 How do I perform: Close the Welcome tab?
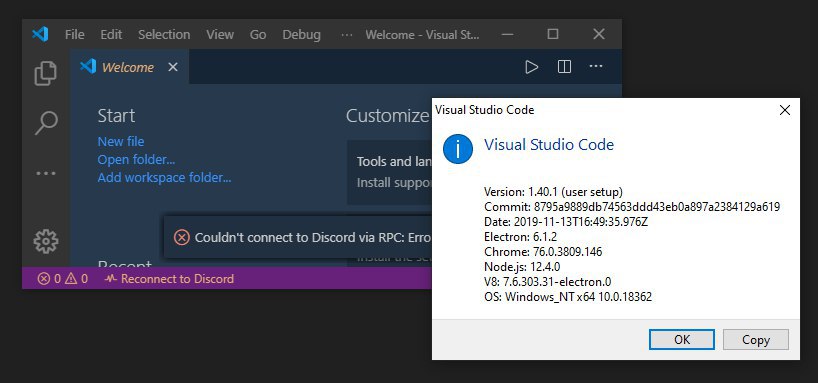173,67
